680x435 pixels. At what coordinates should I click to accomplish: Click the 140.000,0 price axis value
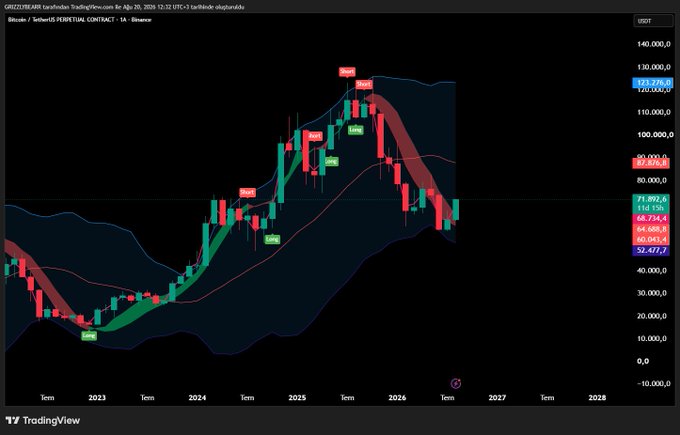[654, 44]
